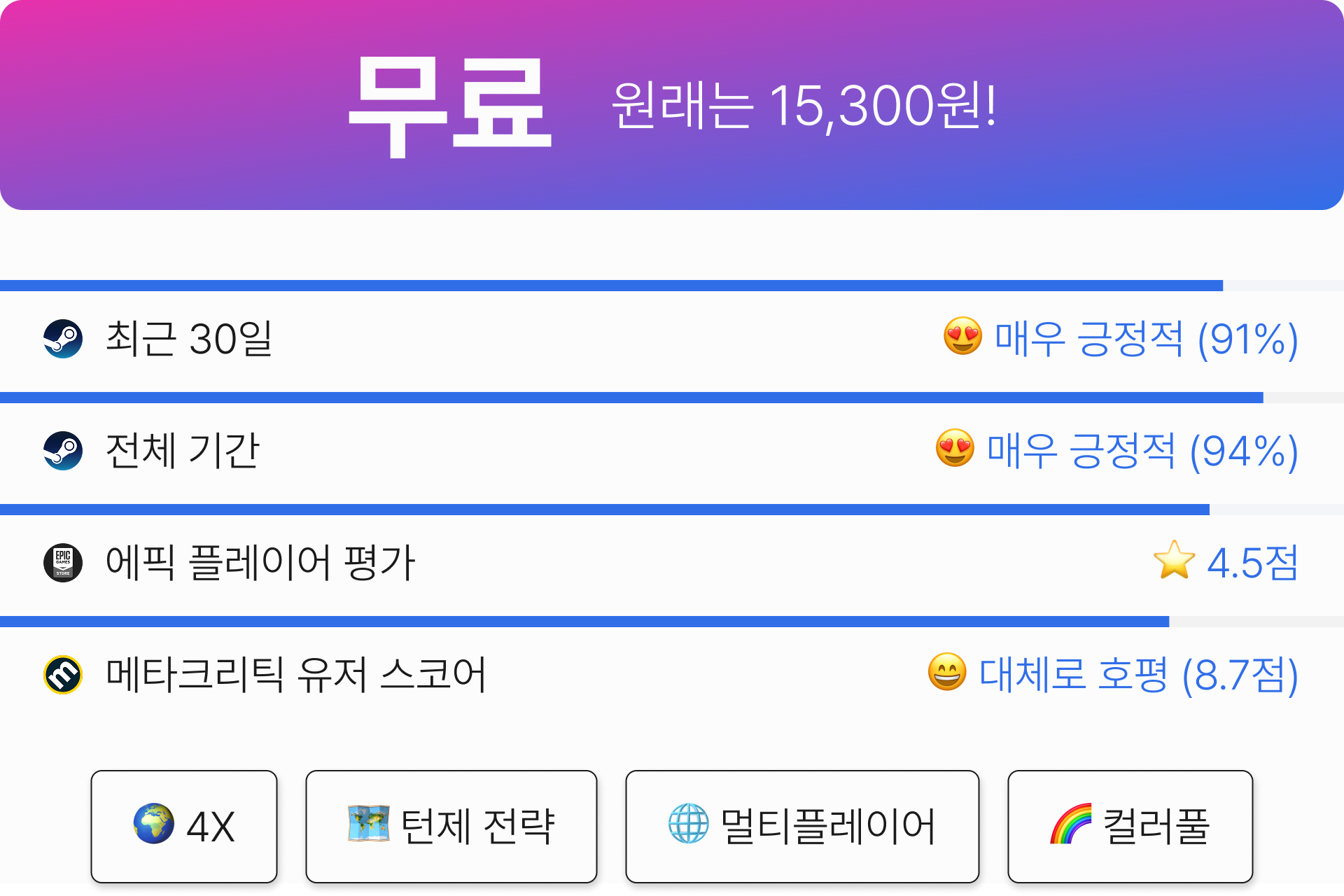The image size is (1344, 896).
Task: Select the 컬러풀 tag button
Action: 1130,827
